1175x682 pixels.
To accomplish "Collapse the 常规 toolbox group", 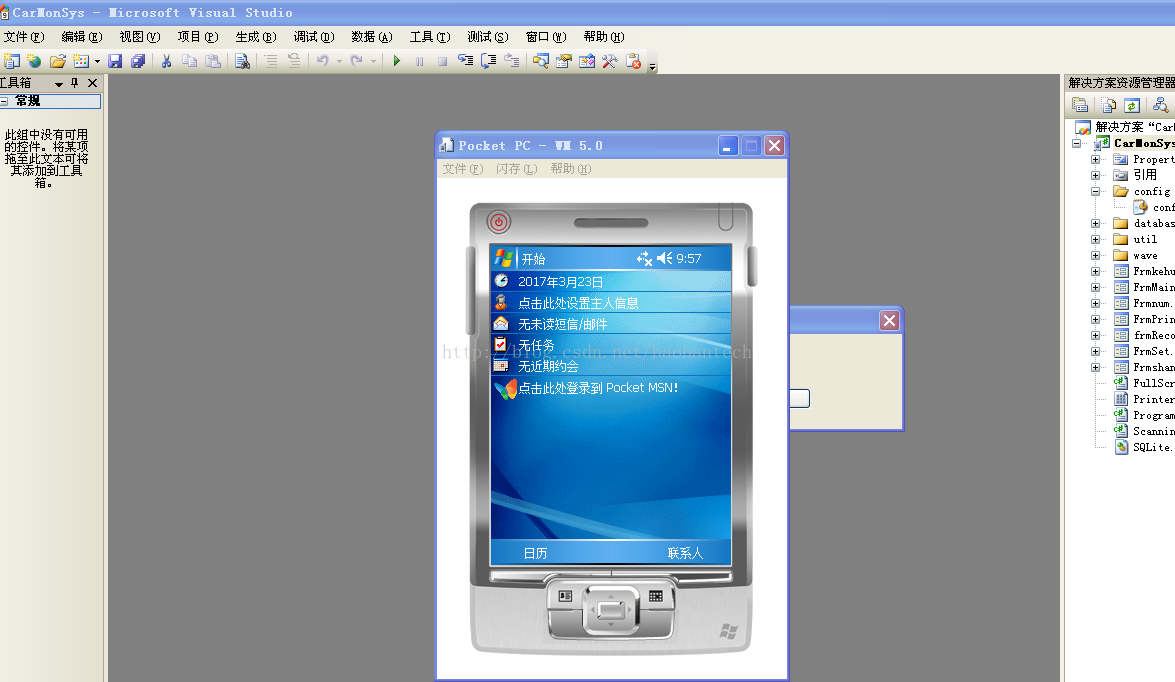I will [x=4, y=101].
